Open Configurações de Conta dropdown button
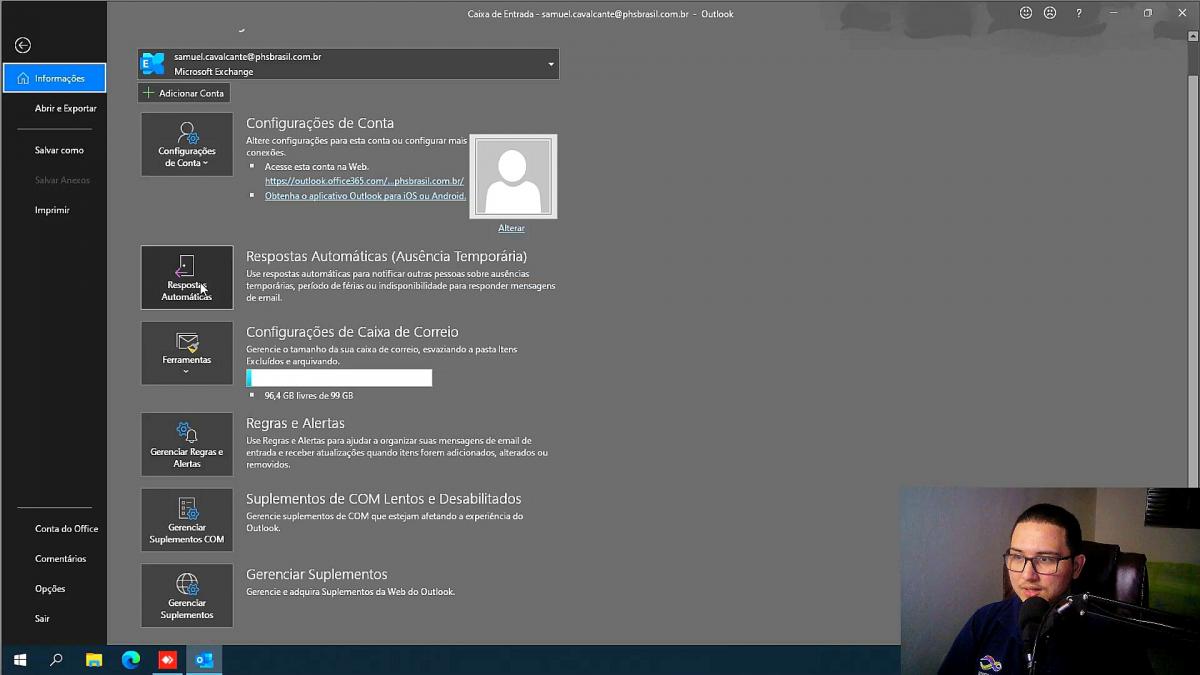 click(187, 144)
